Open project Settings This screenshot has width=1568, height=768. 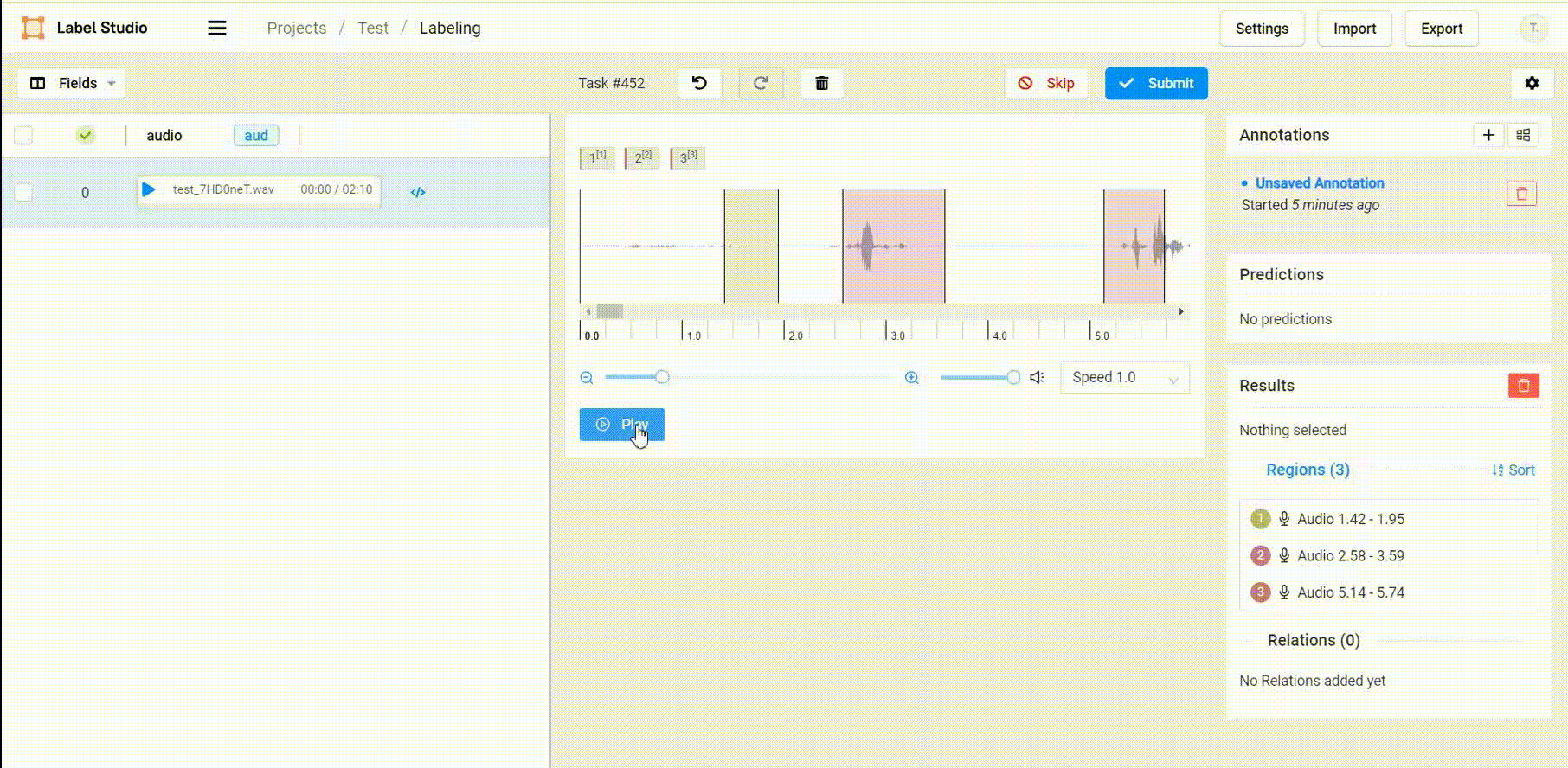pyautogui.click(x=1262, y=29)
